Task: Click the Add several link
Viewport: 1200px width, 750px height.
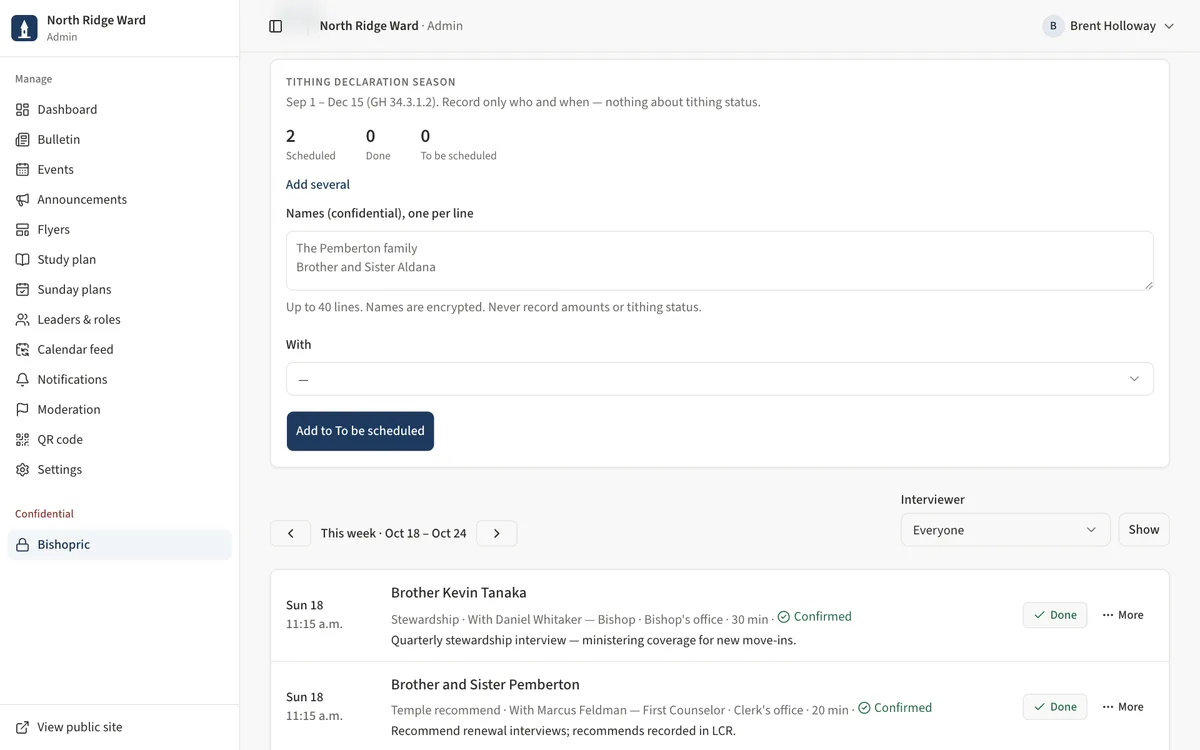Action: click(x=318, y=184)
